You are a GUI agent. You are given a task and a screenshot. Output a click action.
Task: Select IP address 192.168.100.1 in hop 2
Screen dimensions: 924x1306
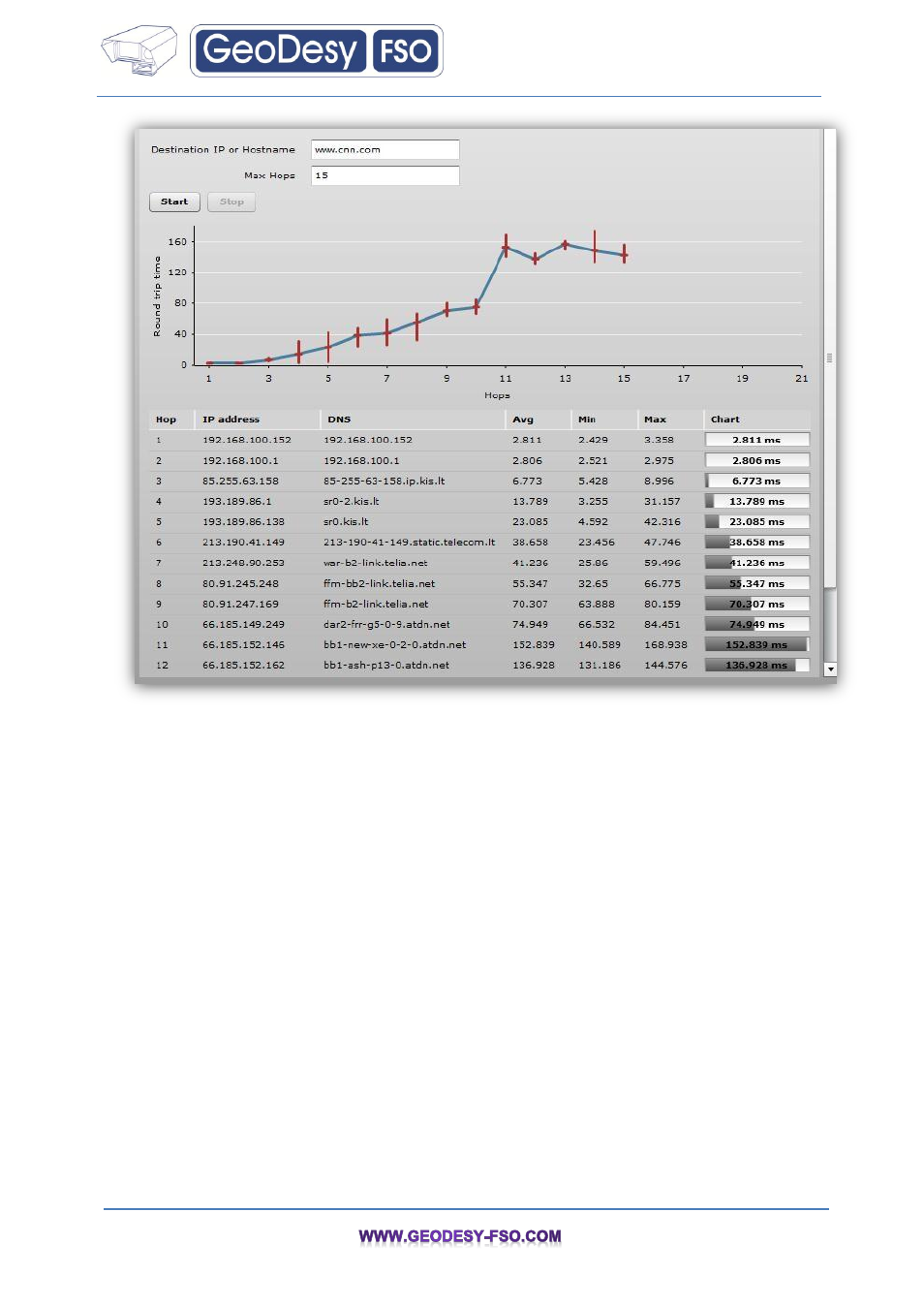coord(240,461)
